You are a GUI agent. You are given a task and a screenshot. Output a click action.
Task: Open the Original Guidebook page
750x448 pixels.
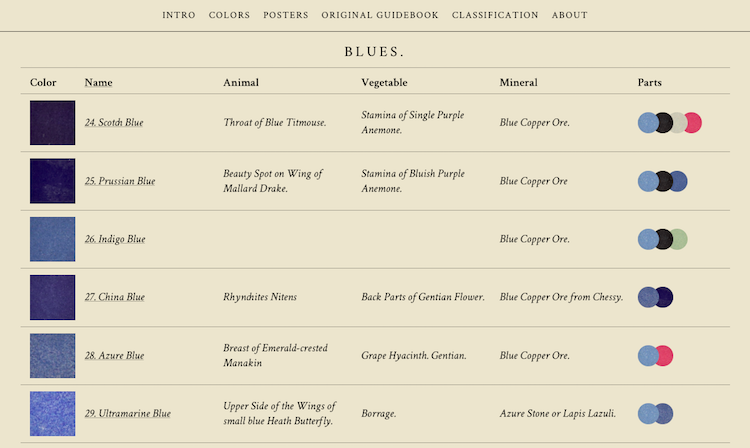(380, 15)
